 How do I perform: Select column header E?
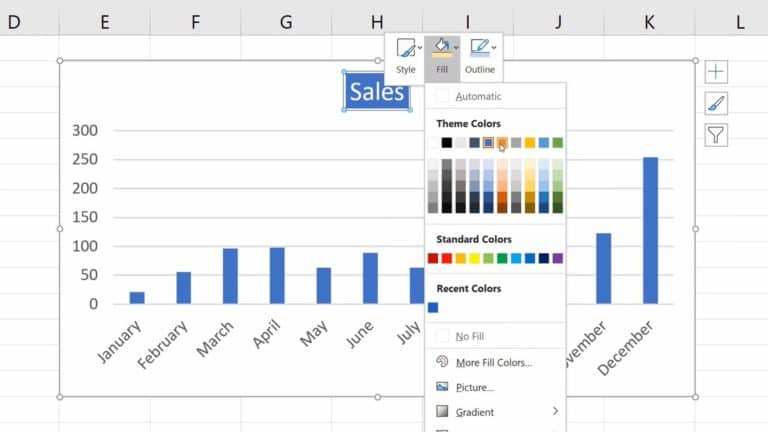click(x=104, y=22)
